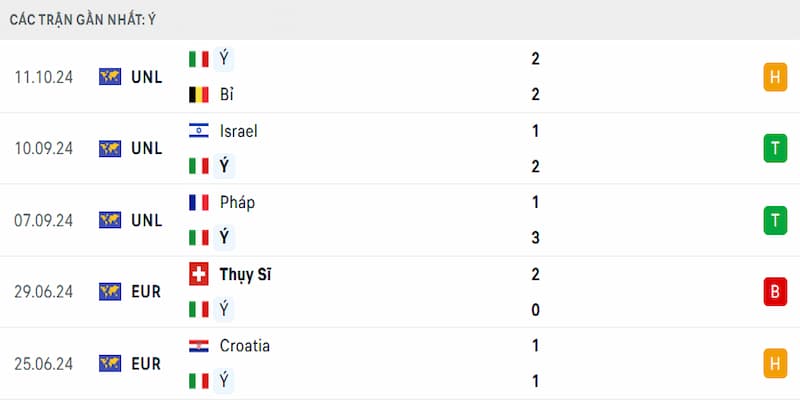Click the orange H badge for 11.10.24
This screenshot has width=800, height=400.
(x=775, y=77)
